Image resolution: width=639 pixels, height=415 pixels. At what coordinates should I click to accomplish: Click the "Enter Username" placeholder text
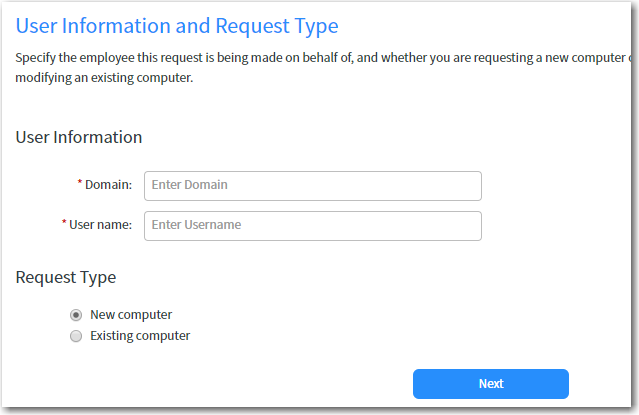[196, 225]
